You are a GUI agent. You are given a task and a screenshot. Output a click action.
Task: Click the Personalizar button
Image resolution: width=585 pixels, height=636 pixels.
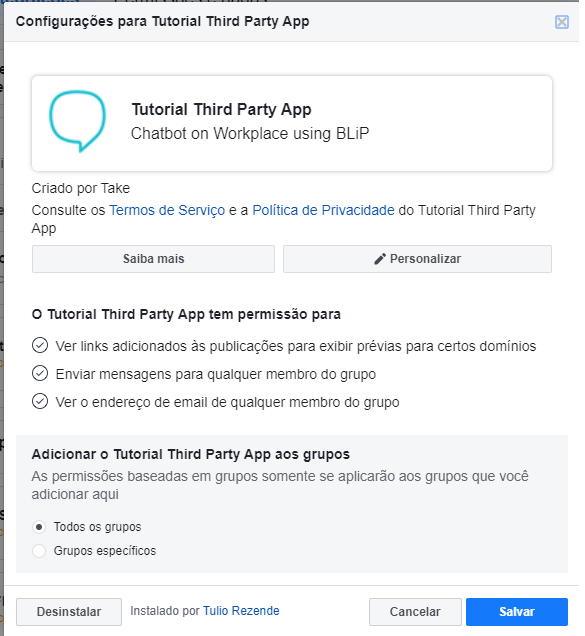point(417,259)
